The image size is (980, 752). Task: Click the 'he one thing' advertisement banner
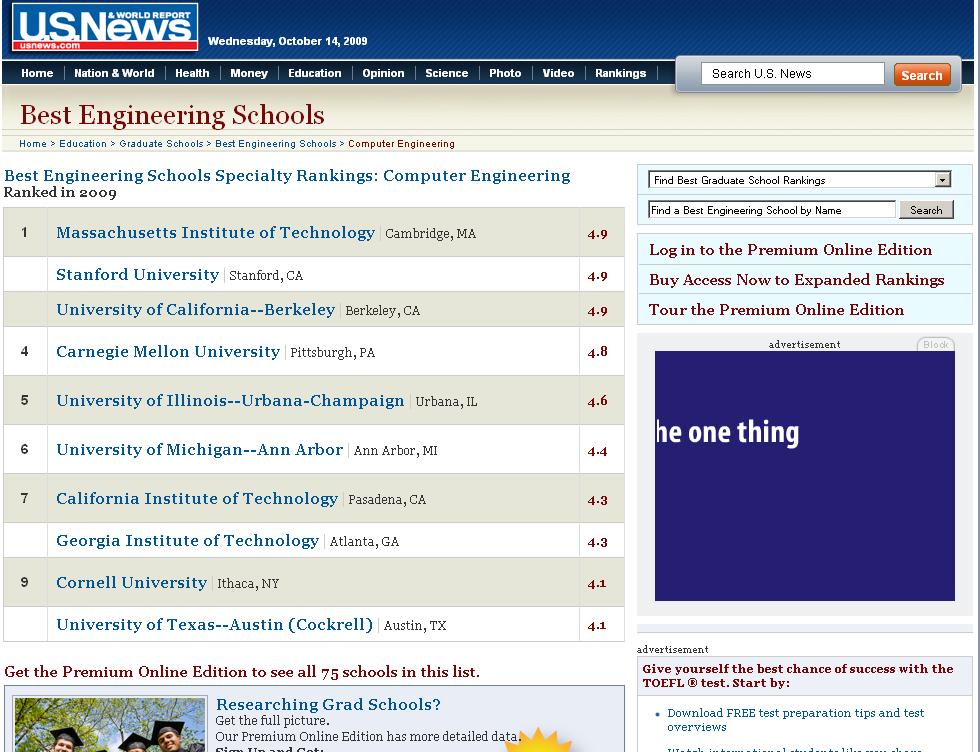(x=804, y=476)
